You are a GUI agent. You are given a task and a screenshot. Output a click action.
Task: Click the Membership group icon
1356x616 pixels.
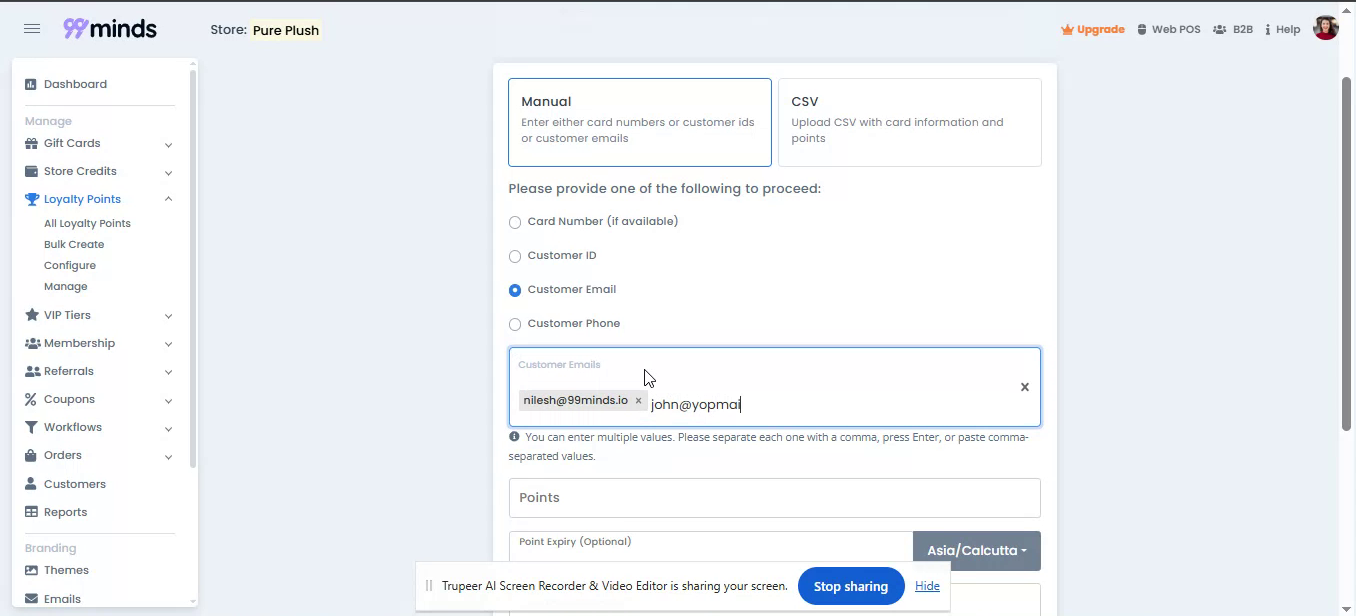[x=32, y=343]
